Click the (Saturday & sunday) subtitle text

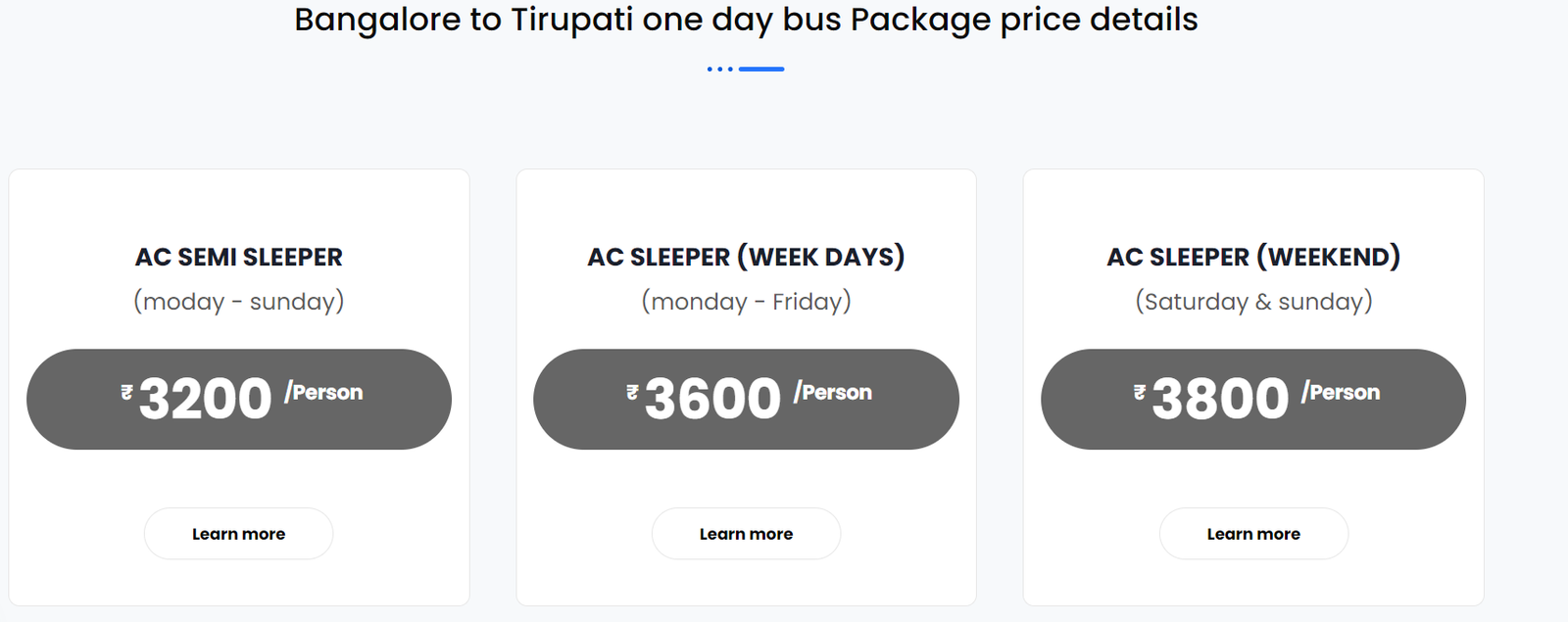pos(1253,301)
